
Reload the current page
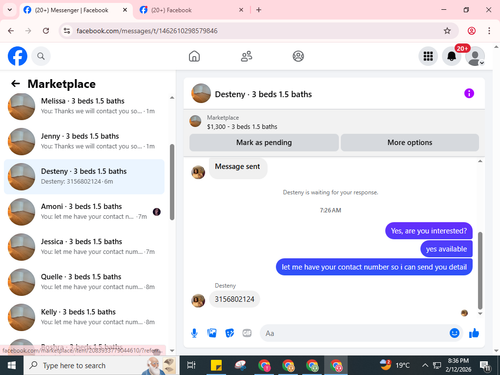(x=46, y=31)
